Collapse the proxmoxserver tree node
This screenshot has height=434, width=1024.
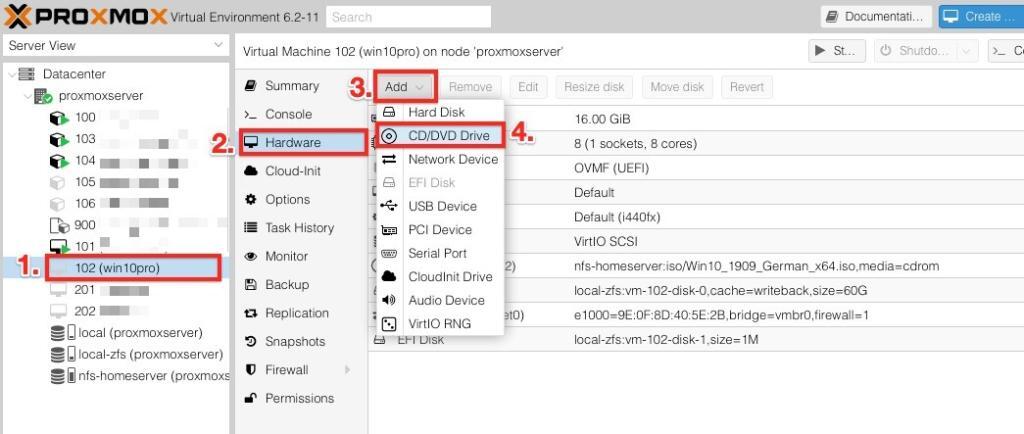pyautogui.click(x=27, y=96)
